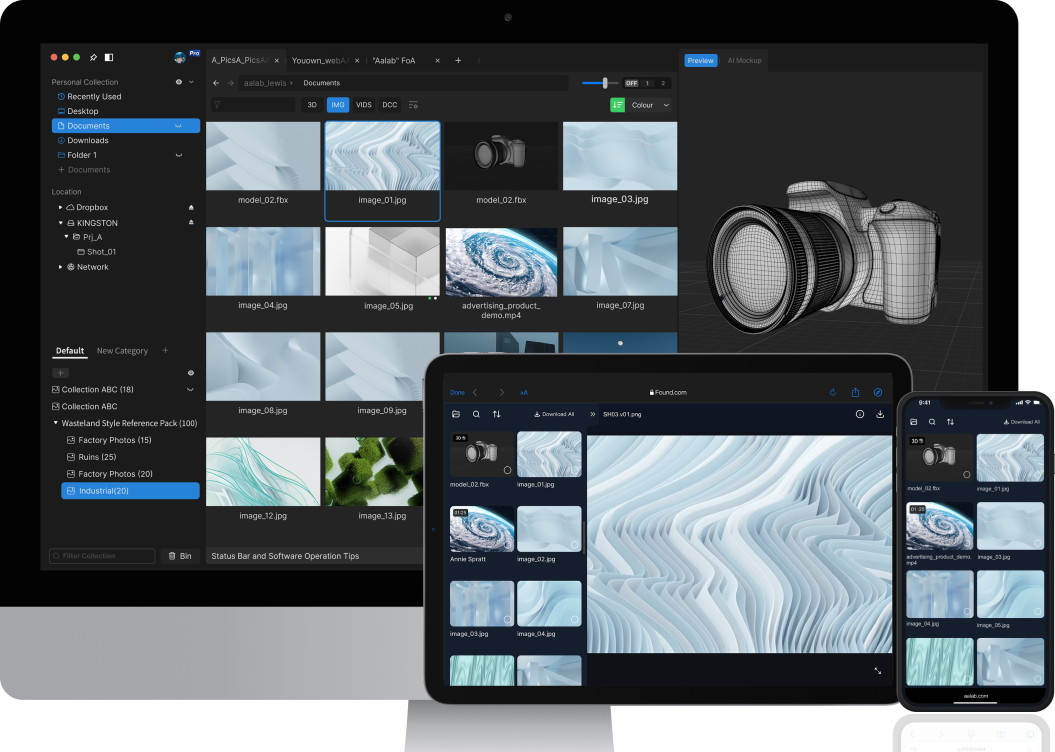Eject the KINGSTON drive
This screenshot has height=752, width=1055.
coord(191,223)
